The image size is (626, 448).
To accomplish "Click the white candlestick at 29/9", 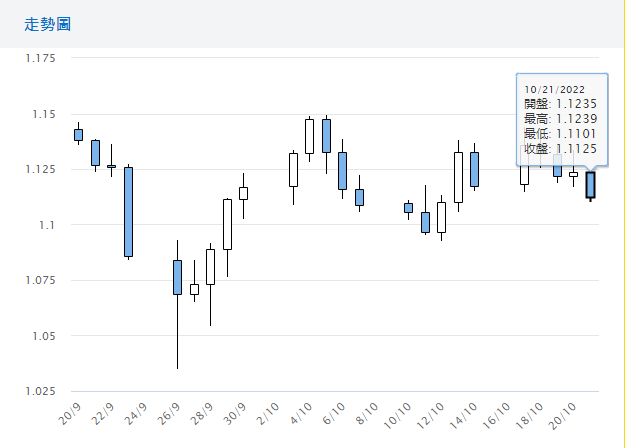I will click(x=227, y=224).
